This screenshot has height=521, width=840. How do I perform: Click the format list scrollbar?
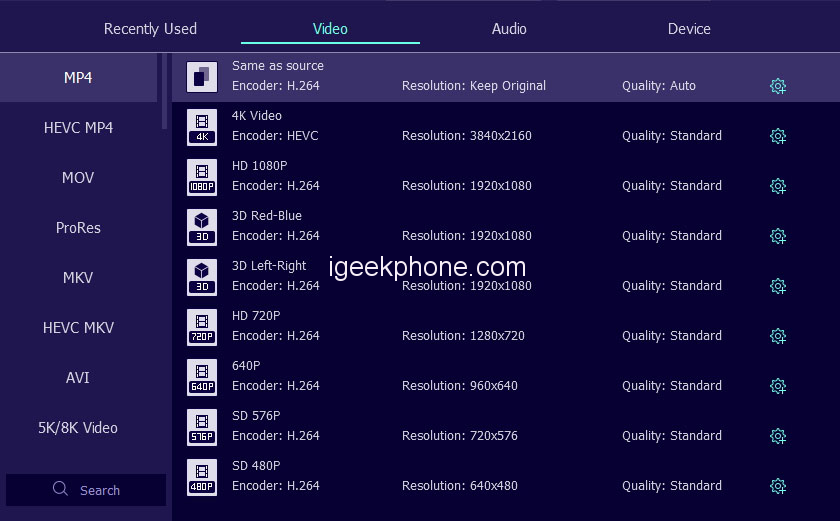(165, 92)
